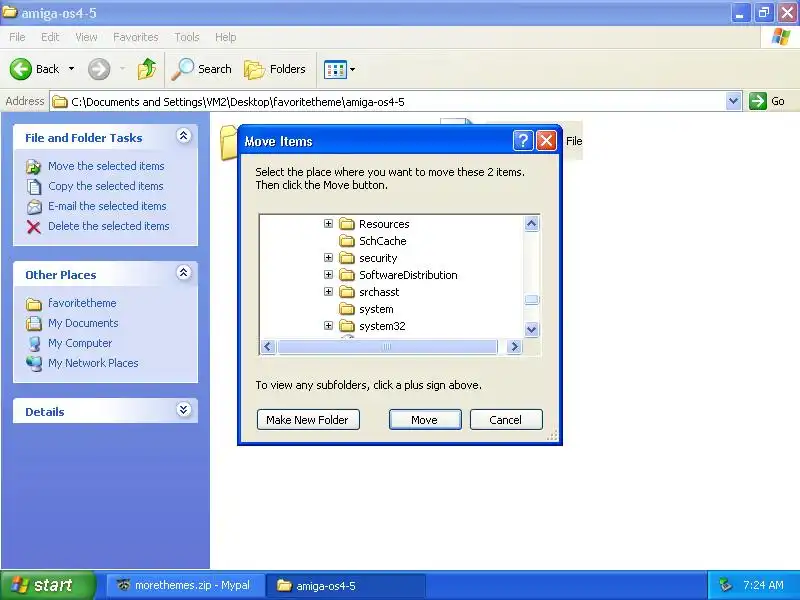Collapse the Other Places panel
This screenshot has width=800, height=600.
pos(184,273)
